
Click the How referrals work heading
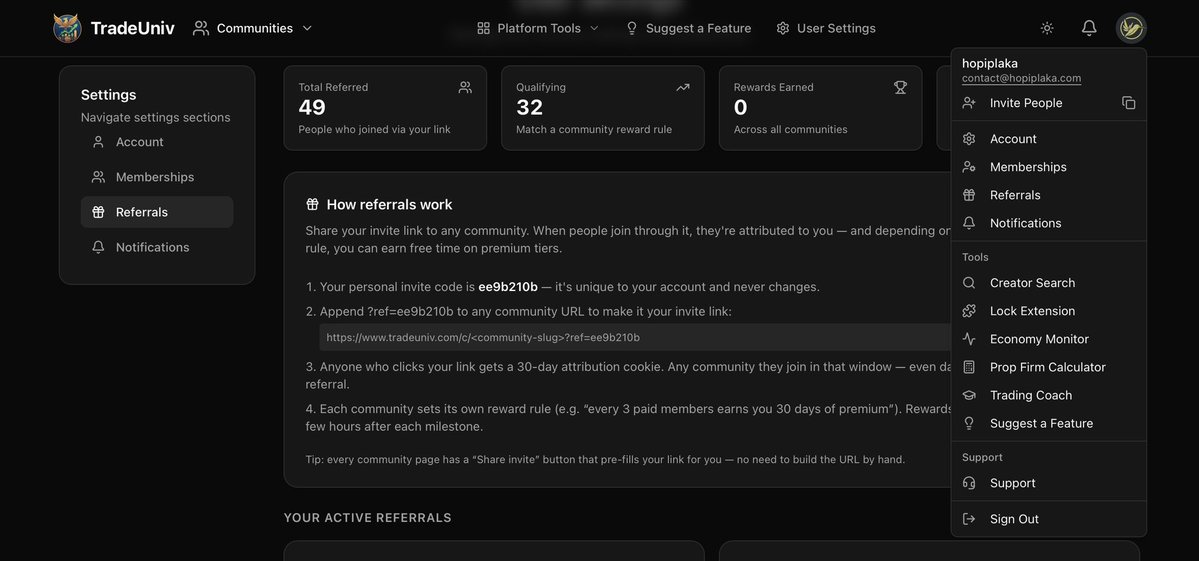pos(389,205)
